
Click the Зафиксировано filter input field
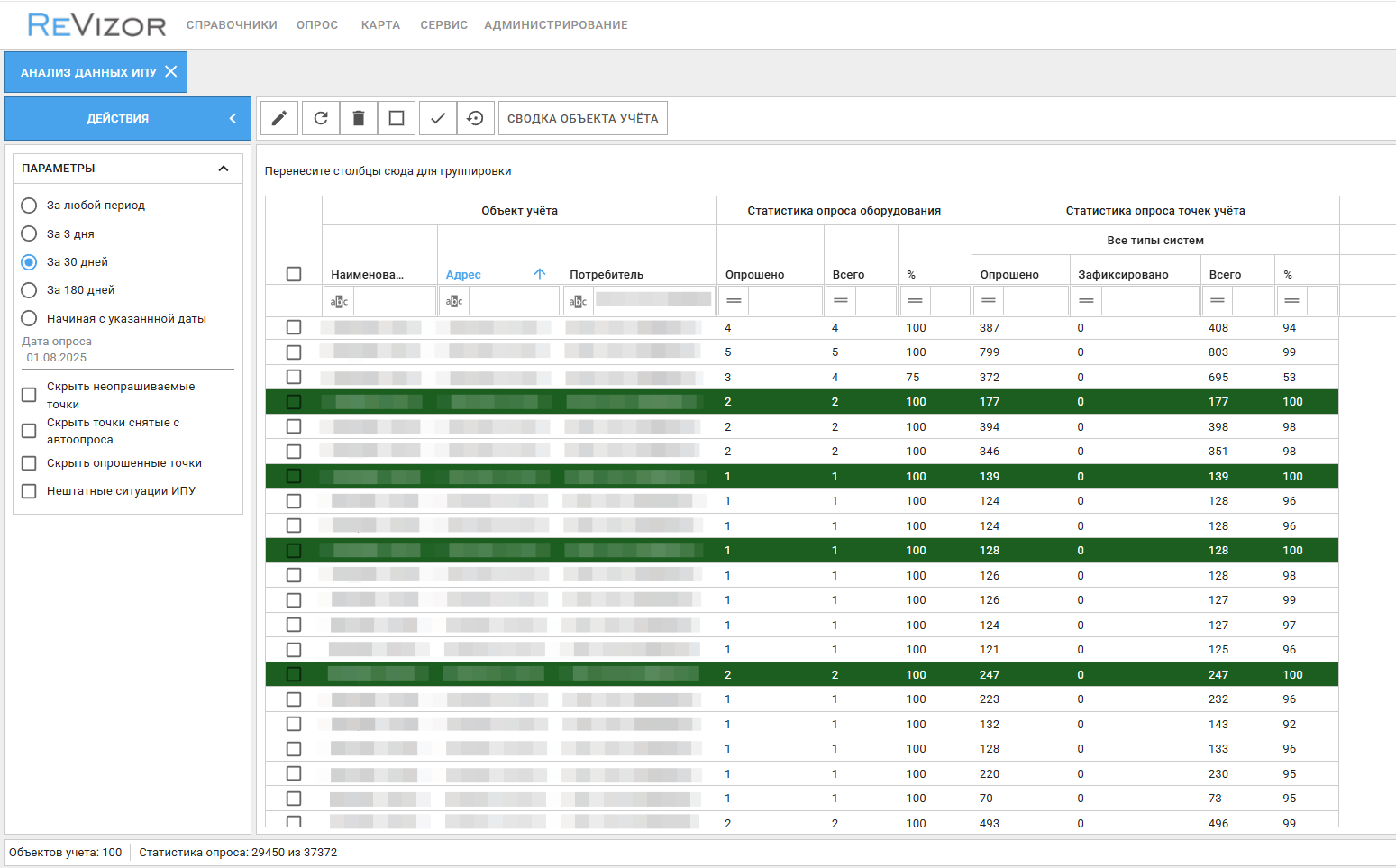(1150, 301)
